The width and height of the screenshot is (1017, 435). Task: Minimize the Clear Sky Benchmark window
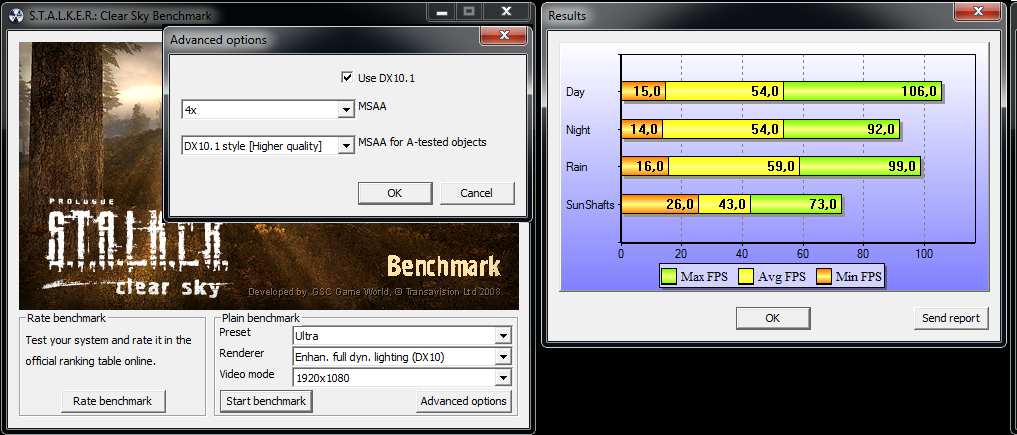point(442,11)
